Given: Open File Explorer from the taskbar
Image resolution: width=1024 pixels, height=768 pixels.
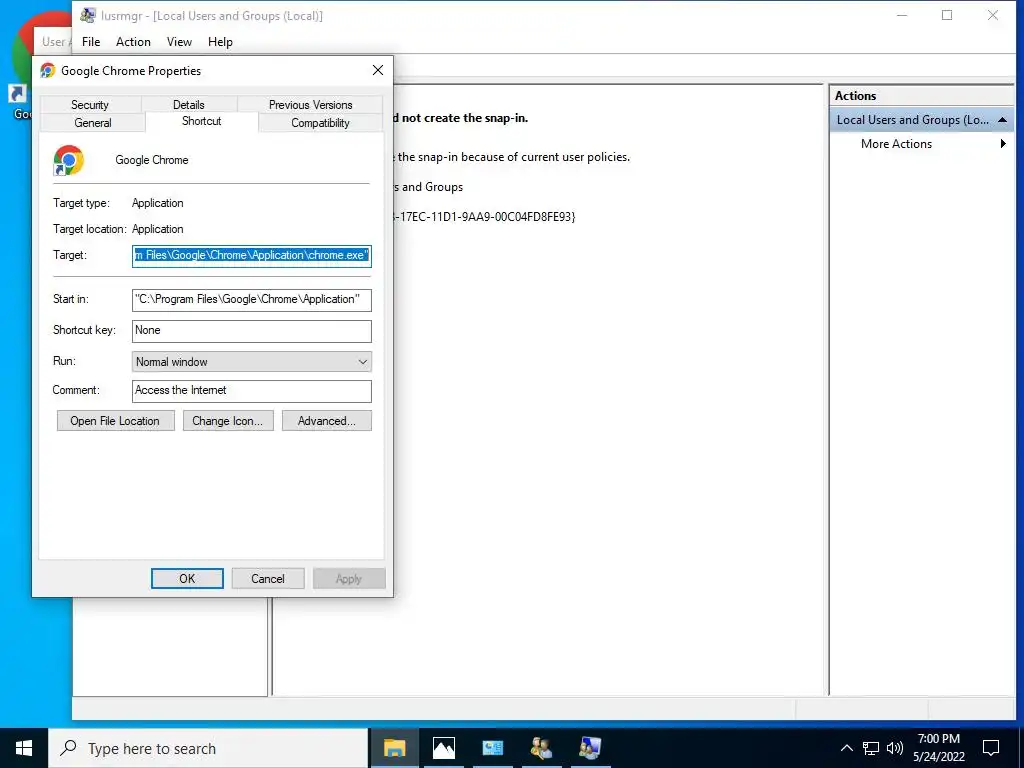Looking at the screenshot, I should pyautogui.click(x=394, y=748).
